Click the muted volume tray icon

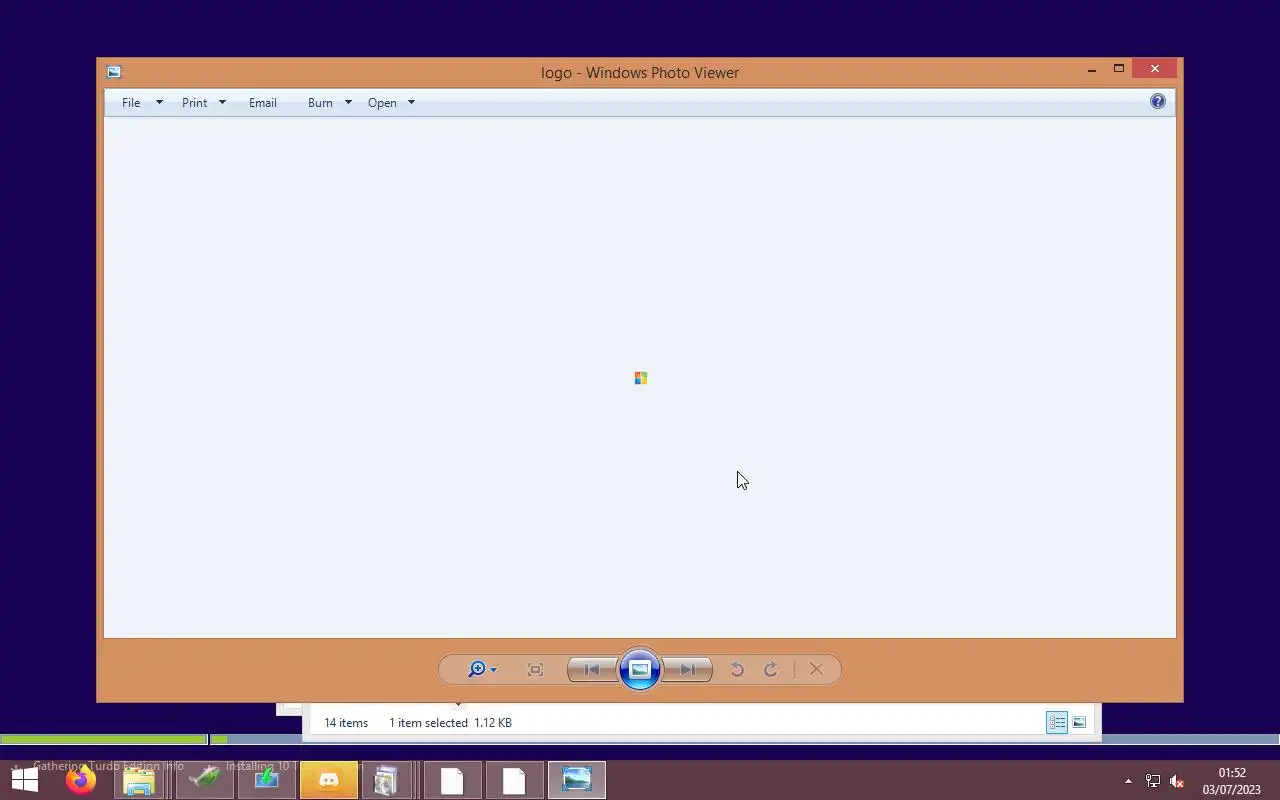tap(1177, 781)
